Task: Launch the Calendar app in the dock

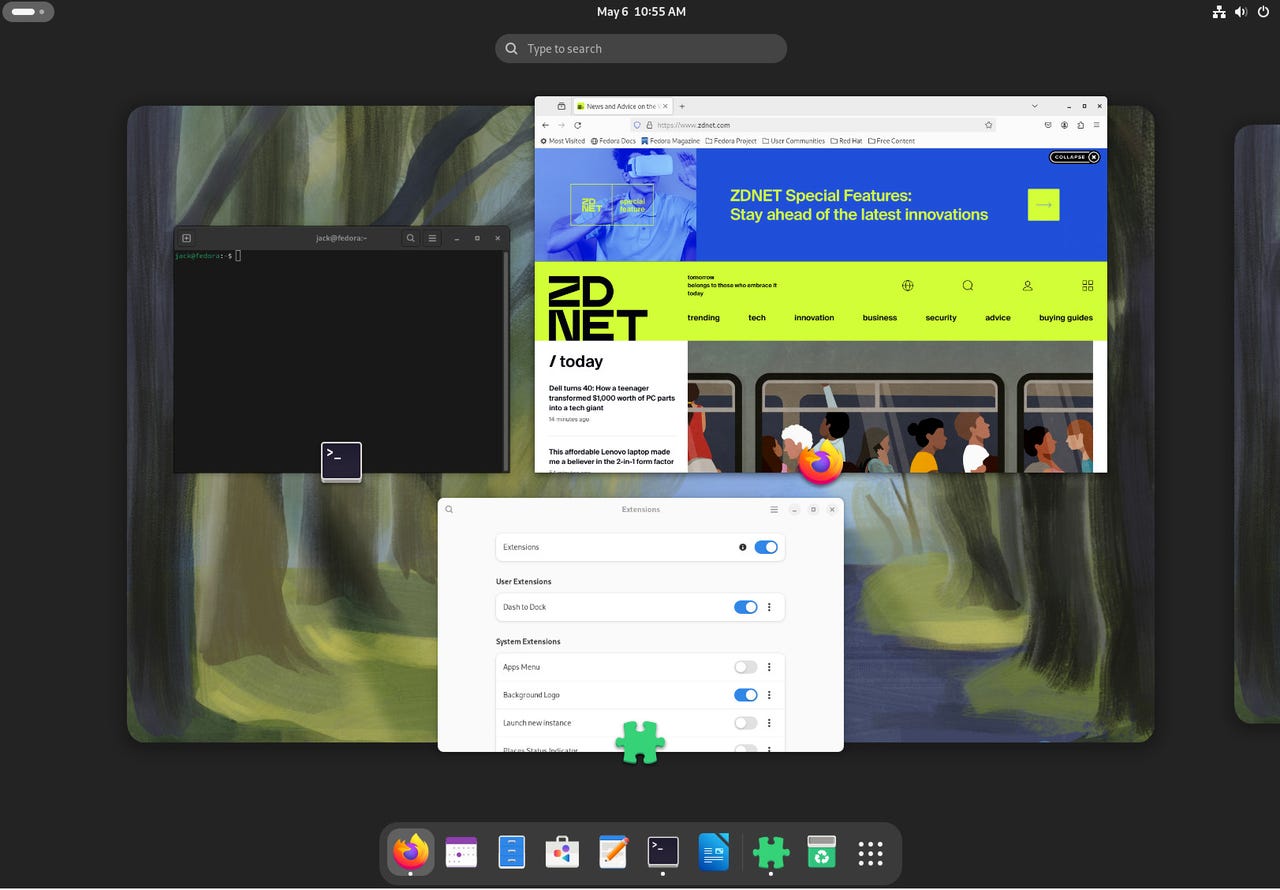Action: pyautogui.click(x=461, y=852)
